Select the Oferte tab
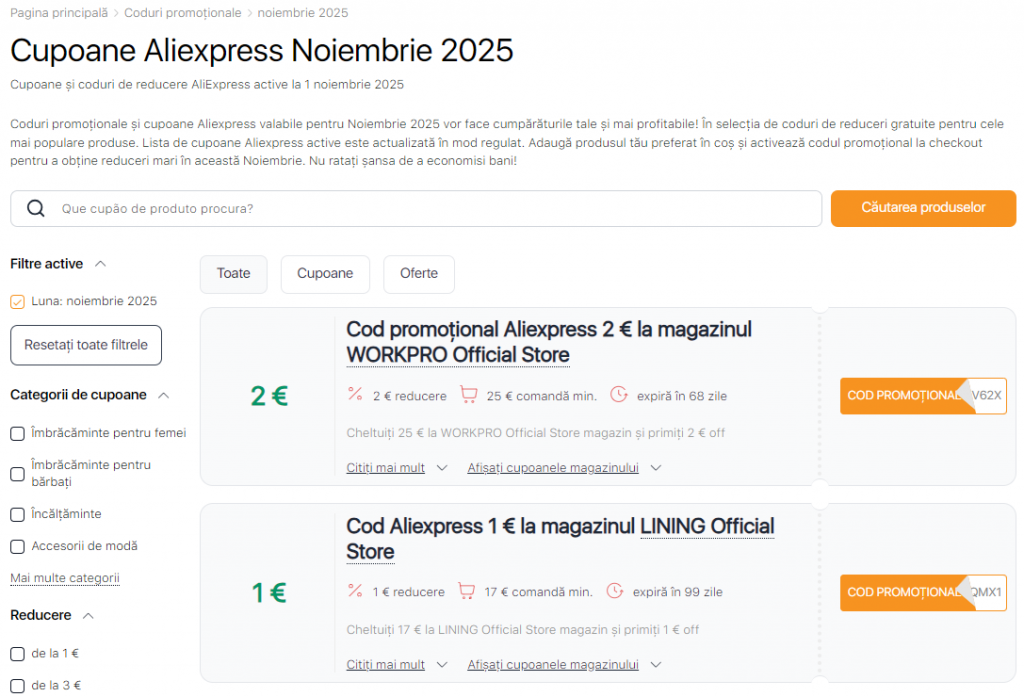The image size is (1024, 697). click(x=419, y=274)
